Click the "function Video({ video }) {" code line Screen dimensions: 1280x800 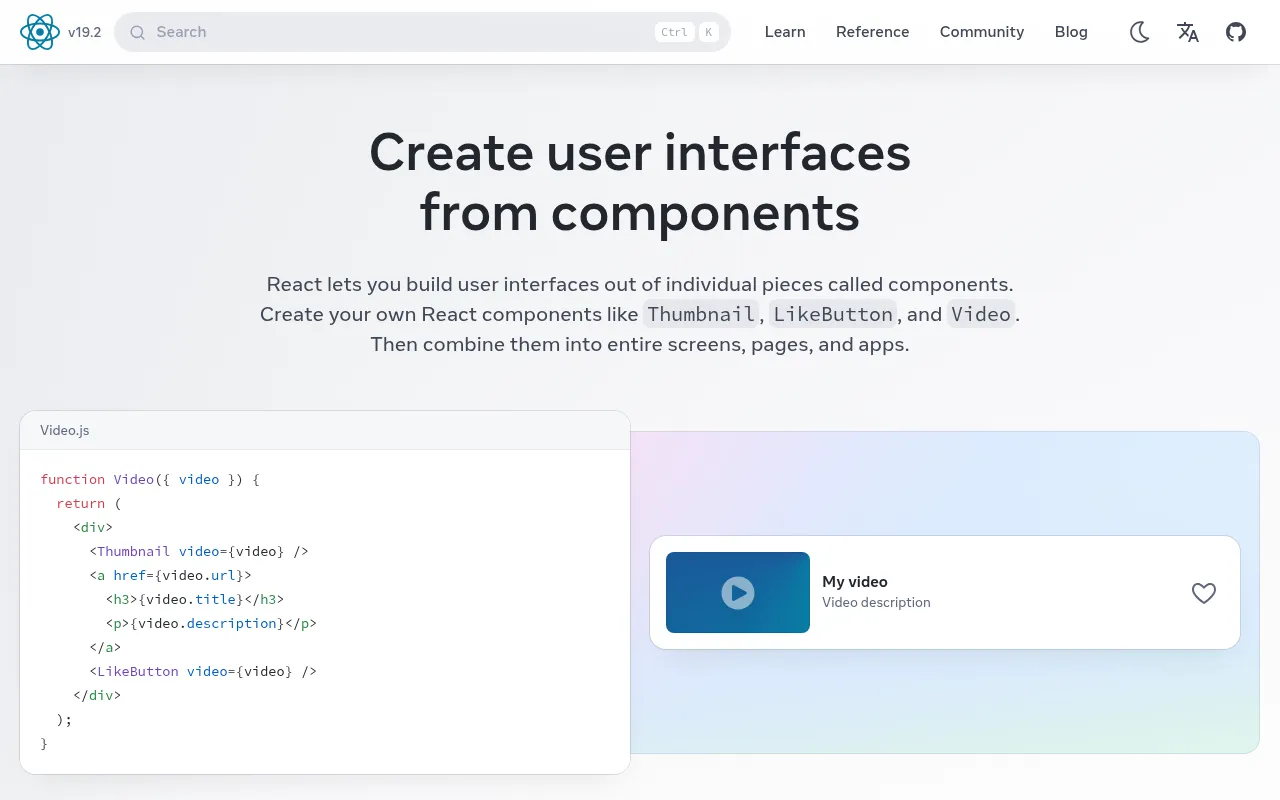[x=150, y=479]
